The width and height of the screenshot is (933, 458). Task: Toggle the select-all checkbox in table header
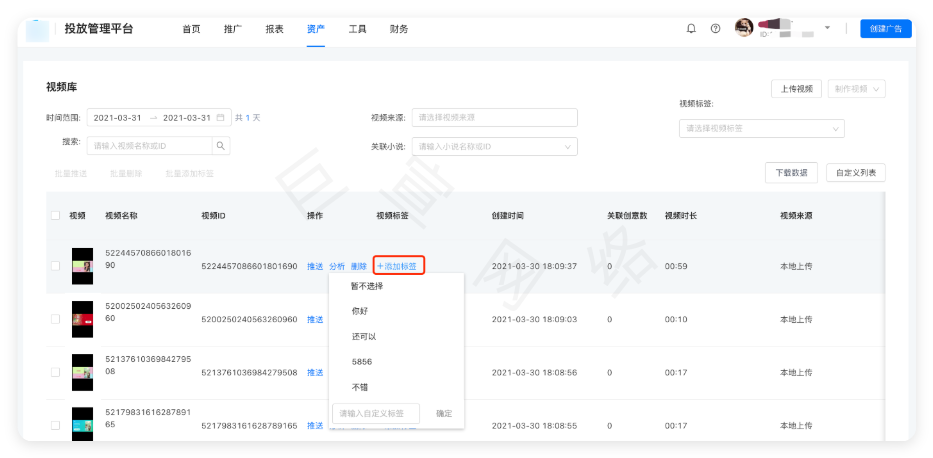[x=55, y=216]
